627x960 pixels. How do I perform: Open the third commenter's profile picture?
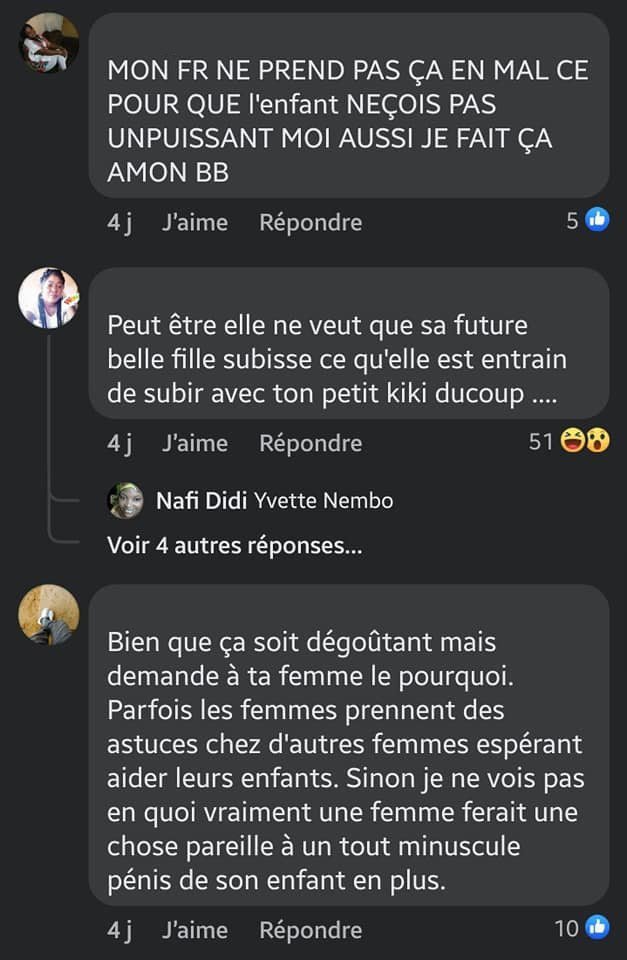(49, 614)
